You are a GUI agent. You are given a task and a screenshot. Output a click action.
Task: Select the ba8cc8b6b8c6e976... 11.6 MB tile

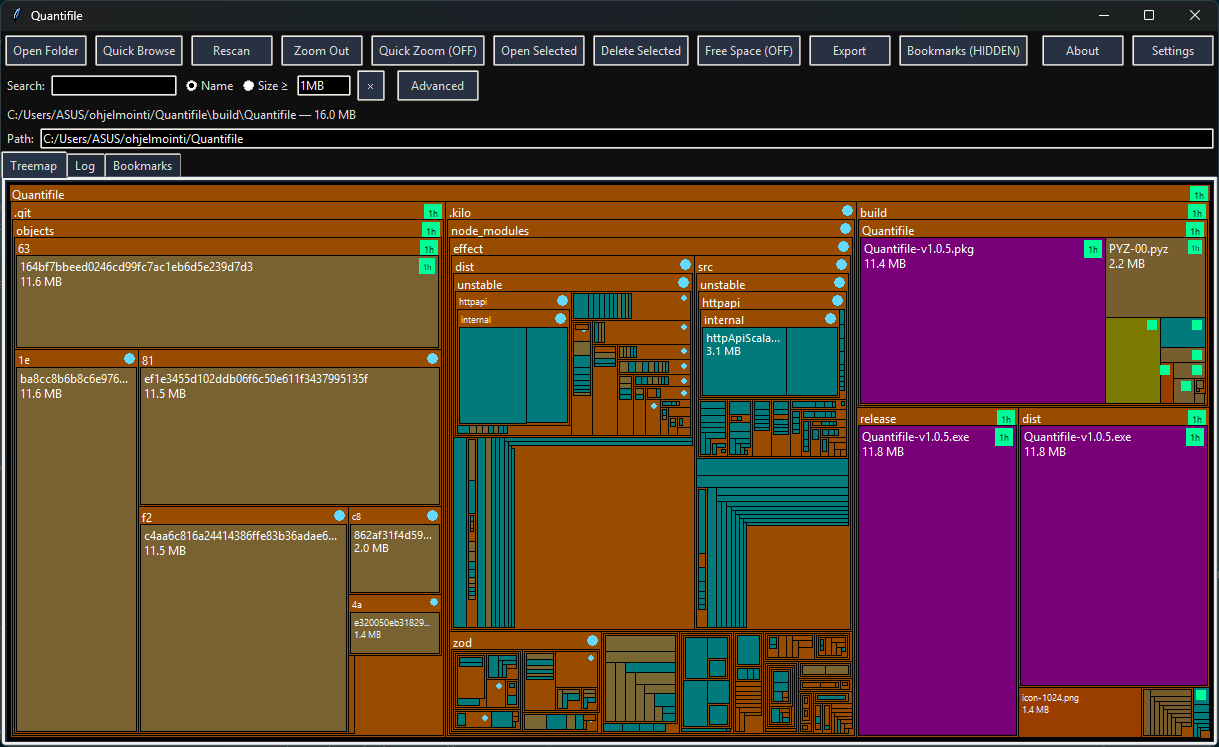point(76,549)
